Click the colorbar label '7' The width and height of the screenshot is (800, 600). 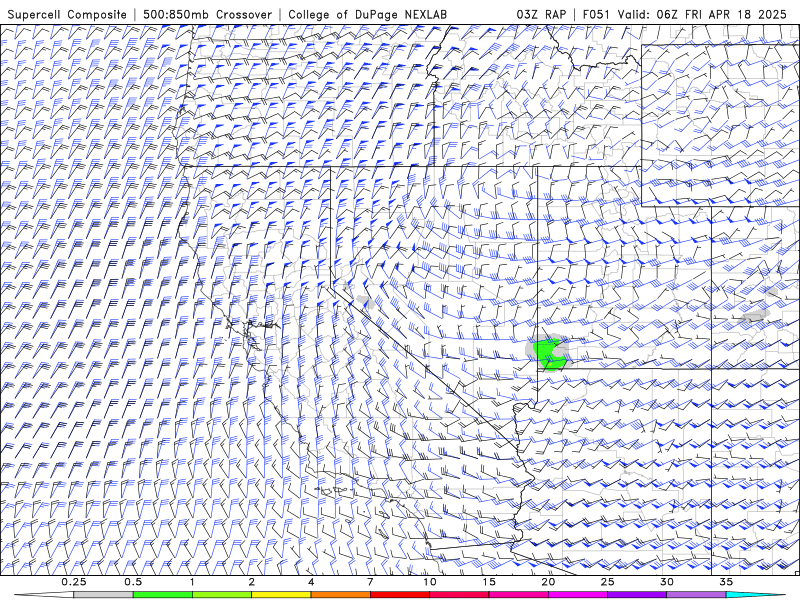(x=370, y=582)
